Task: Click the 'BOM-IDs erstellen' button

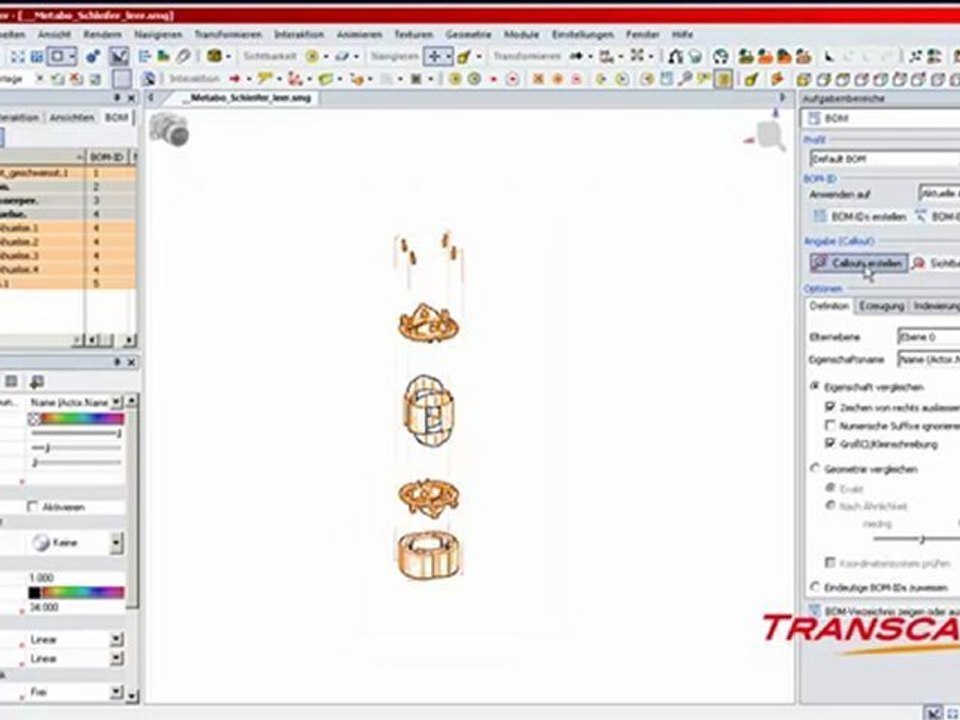Action: (860, 216)
